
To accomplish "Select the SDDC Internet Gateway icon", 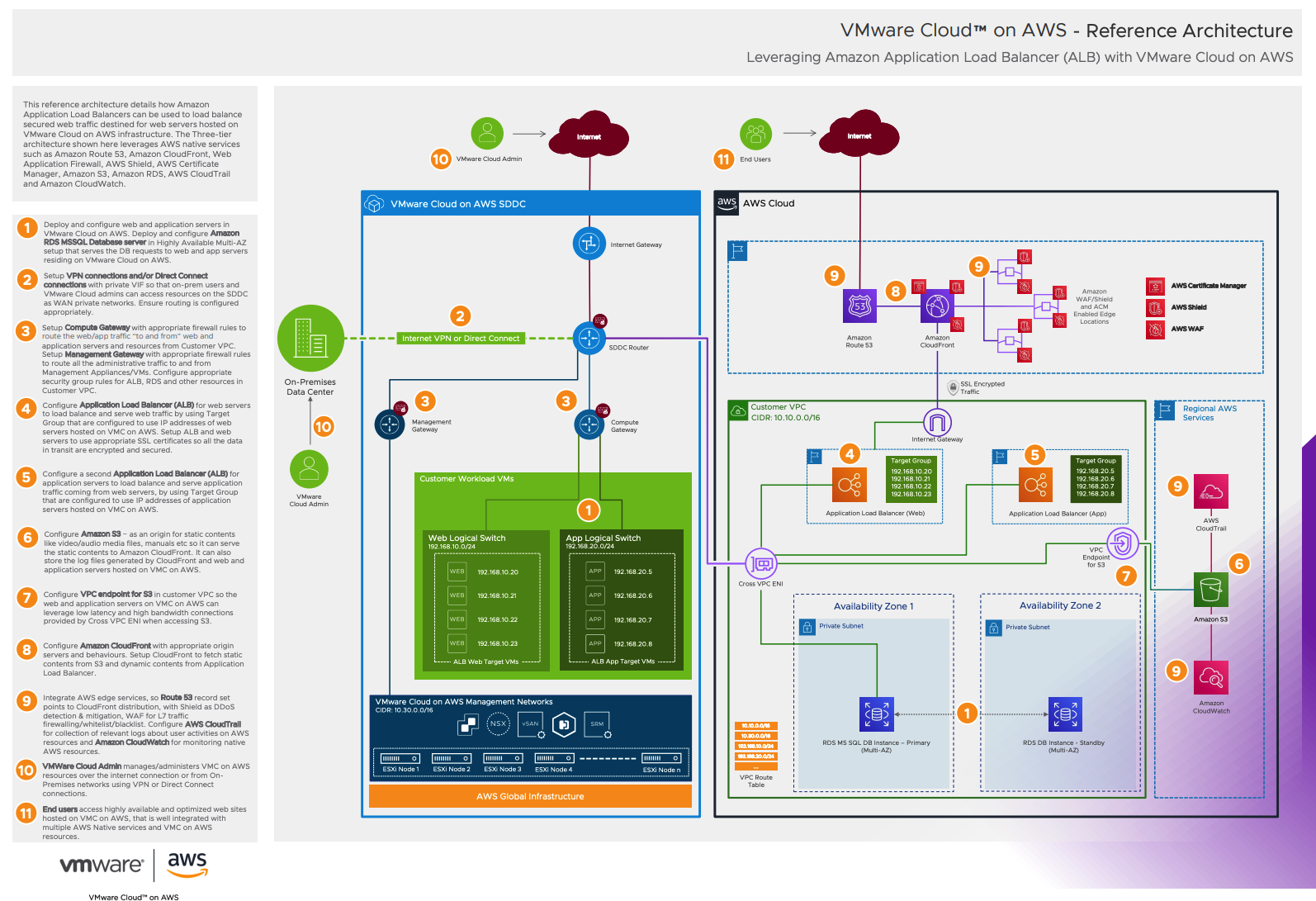I will click(589, 244).
